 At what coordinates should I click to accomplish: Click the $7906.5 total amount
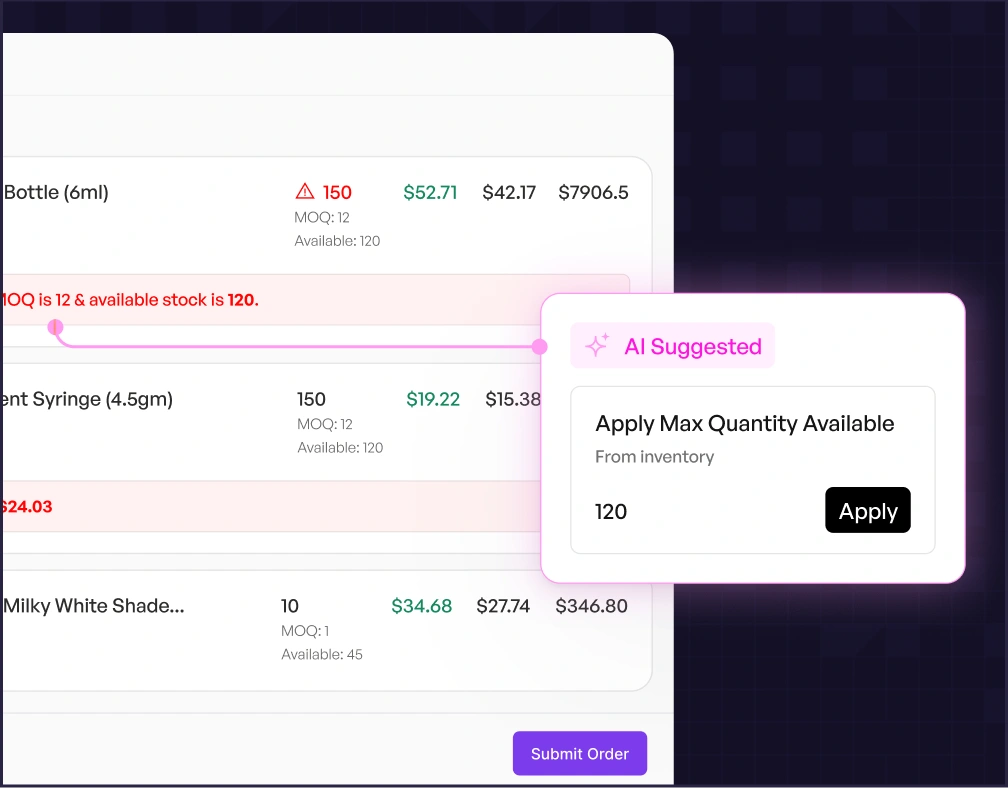pos(593,192)
